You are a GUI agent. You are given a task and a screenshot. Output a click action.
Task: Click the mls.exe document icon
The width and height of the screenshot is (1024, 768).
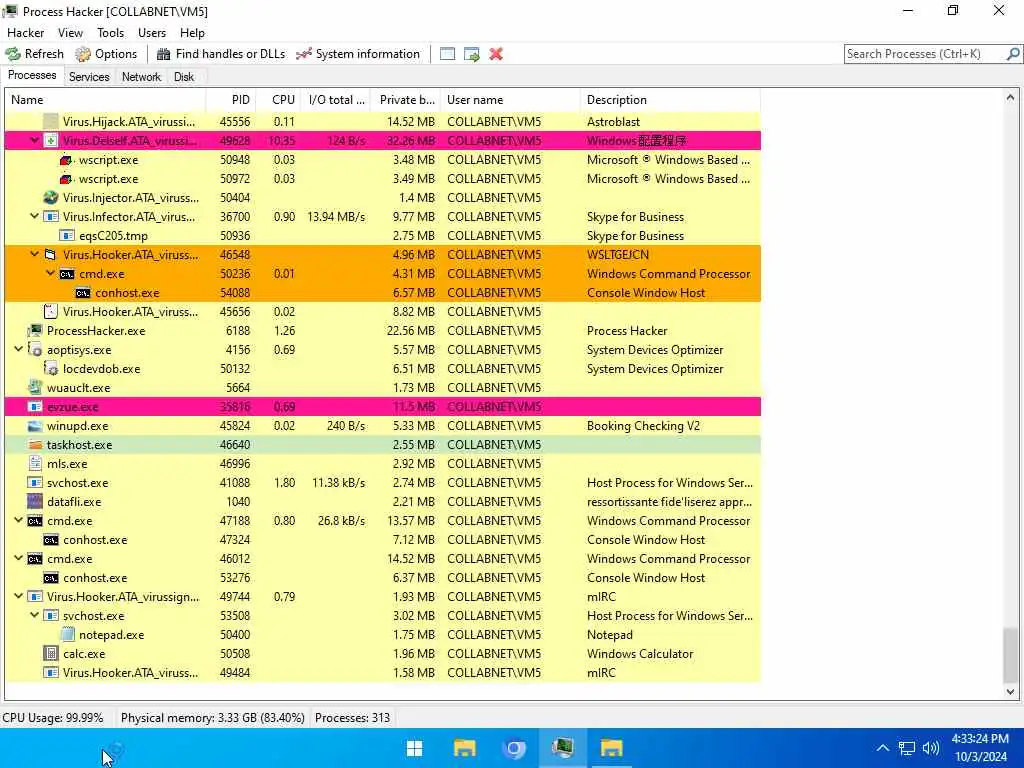(35, 464)
